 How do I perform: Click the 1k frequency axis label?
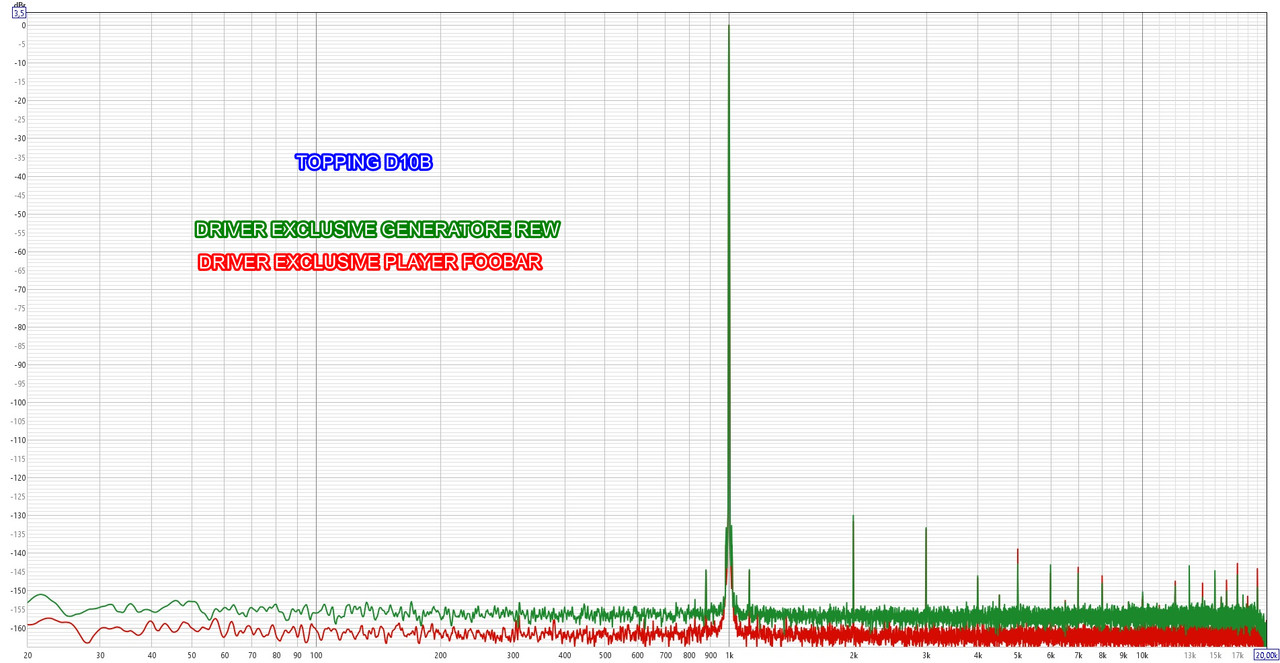[729, 655]
